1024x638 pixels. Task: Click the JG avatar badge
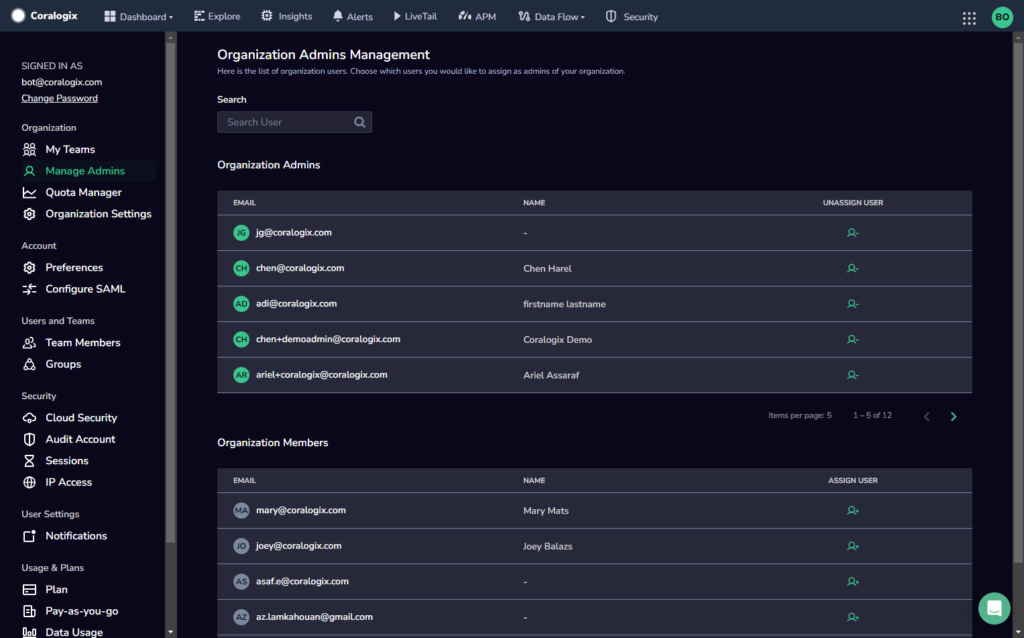[241, 232]
